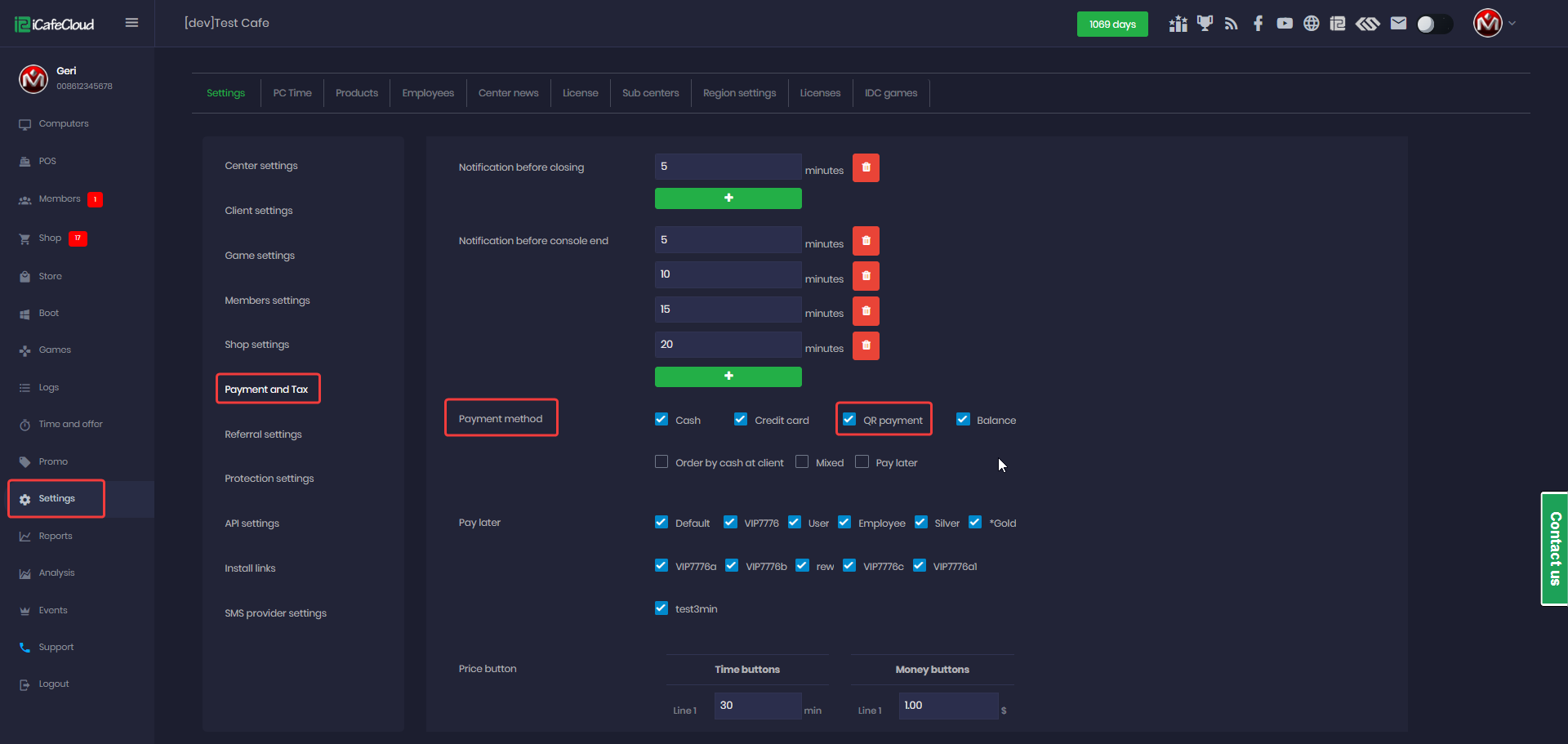
Task: Uncheck the QR payment checkbox
Action: pos(849,419)
